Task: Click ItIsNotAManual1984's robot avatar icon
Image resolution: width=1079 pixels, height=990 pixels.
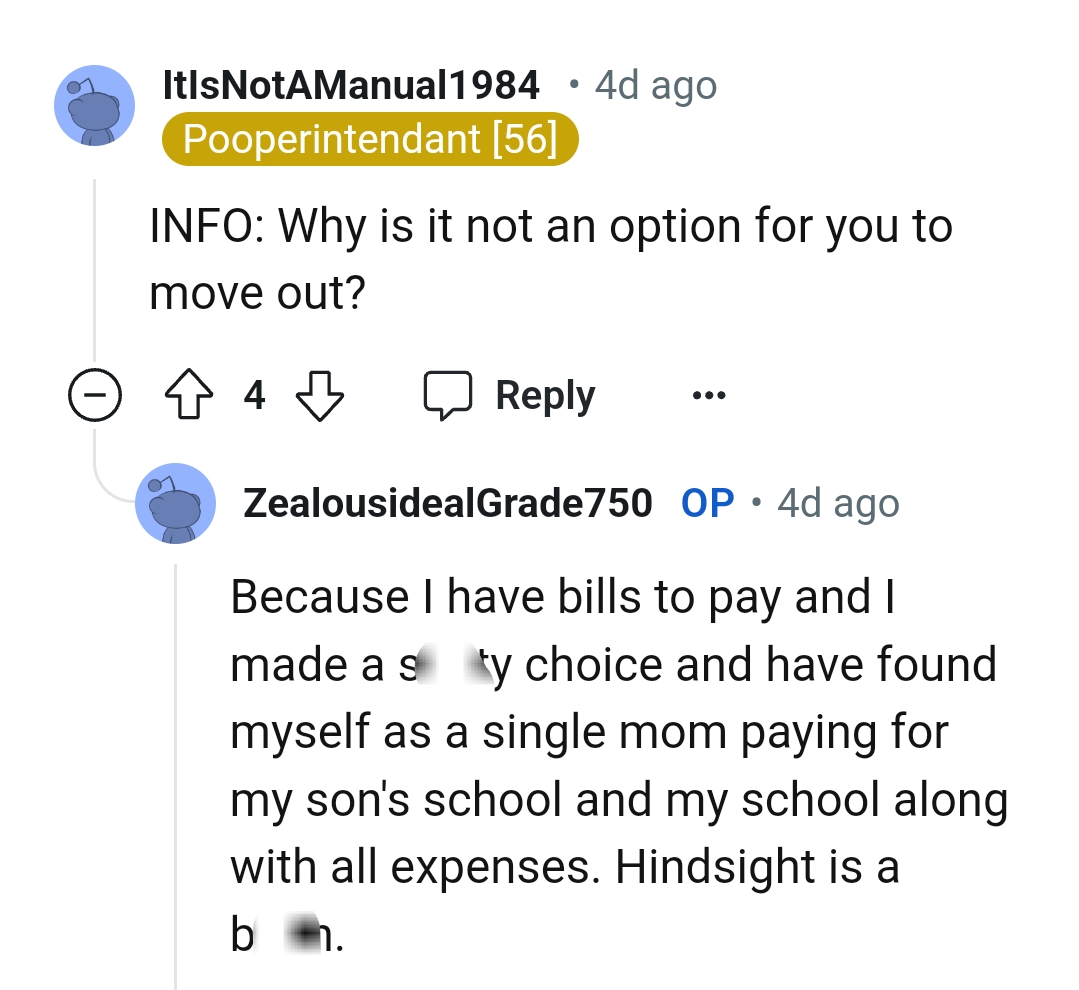Action: pos(94,106)
